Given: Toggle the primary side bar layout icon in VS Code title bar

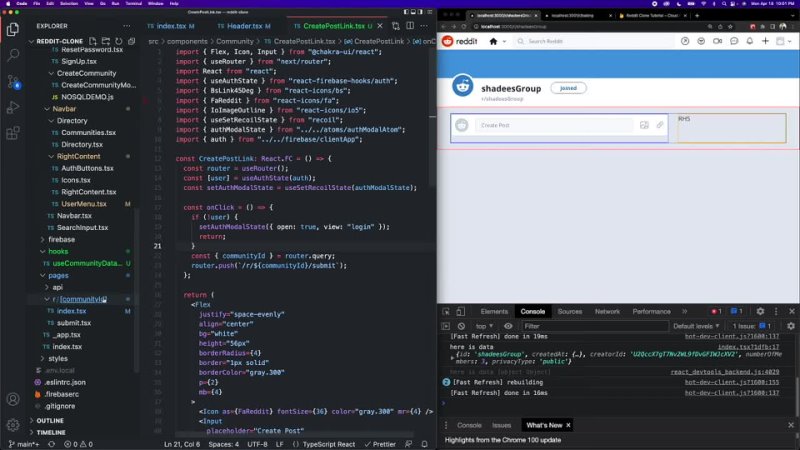Looking at the screenshot, I should tap(406, 12).
